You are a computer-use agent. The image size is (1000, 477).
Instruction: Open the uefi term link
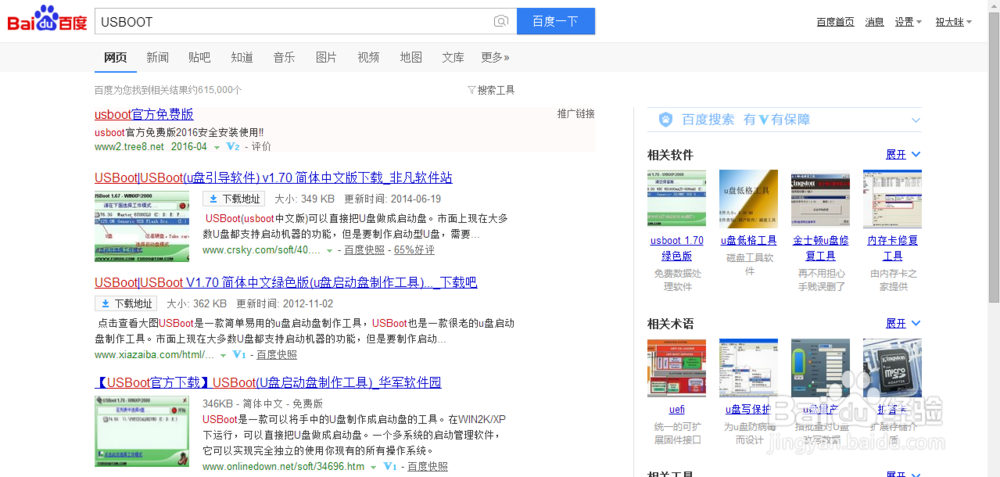click(677, 409)
